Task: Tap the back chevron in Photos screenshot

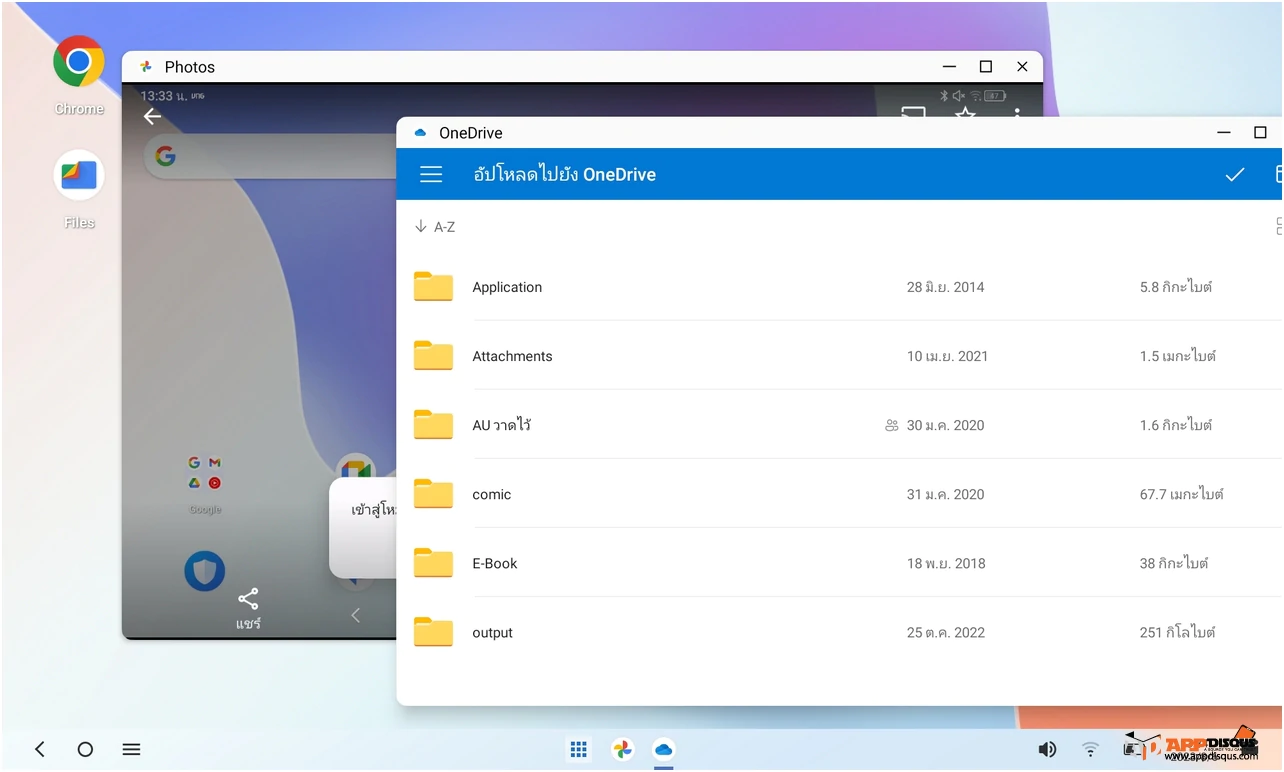Action: tap(356, 615)
